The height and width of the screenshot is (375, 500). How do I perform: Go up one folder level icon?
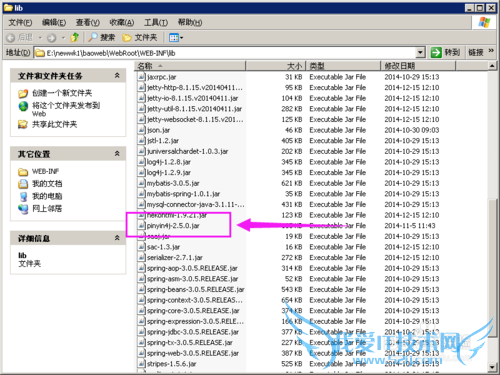coord(75,37)
